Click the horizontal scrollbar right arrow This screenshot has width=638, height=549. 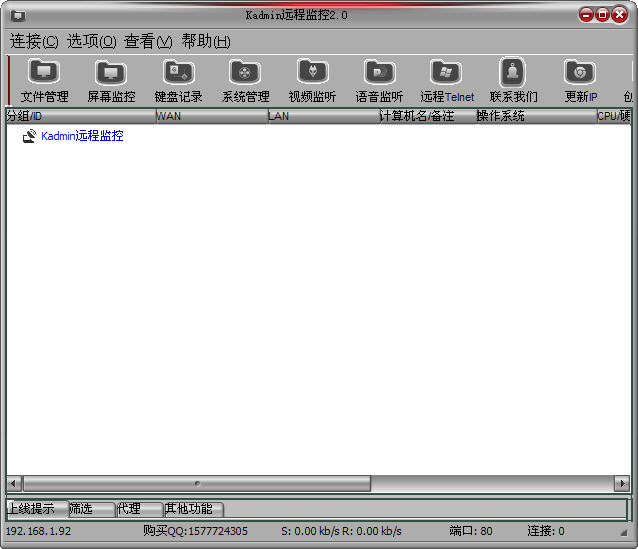pos(621,484)
